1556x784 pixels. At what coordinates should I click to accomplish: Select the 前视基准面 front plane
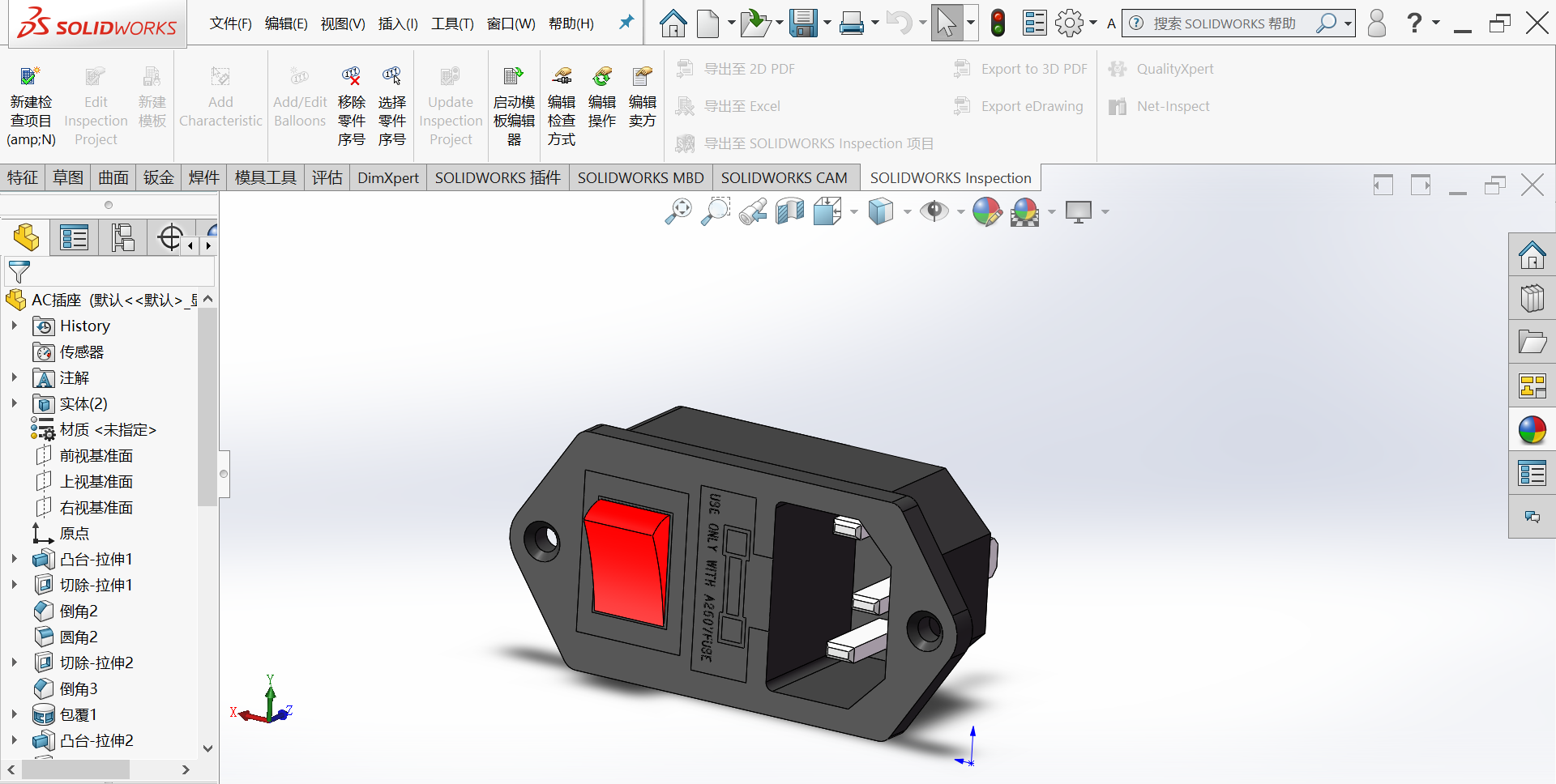(96, 455)
